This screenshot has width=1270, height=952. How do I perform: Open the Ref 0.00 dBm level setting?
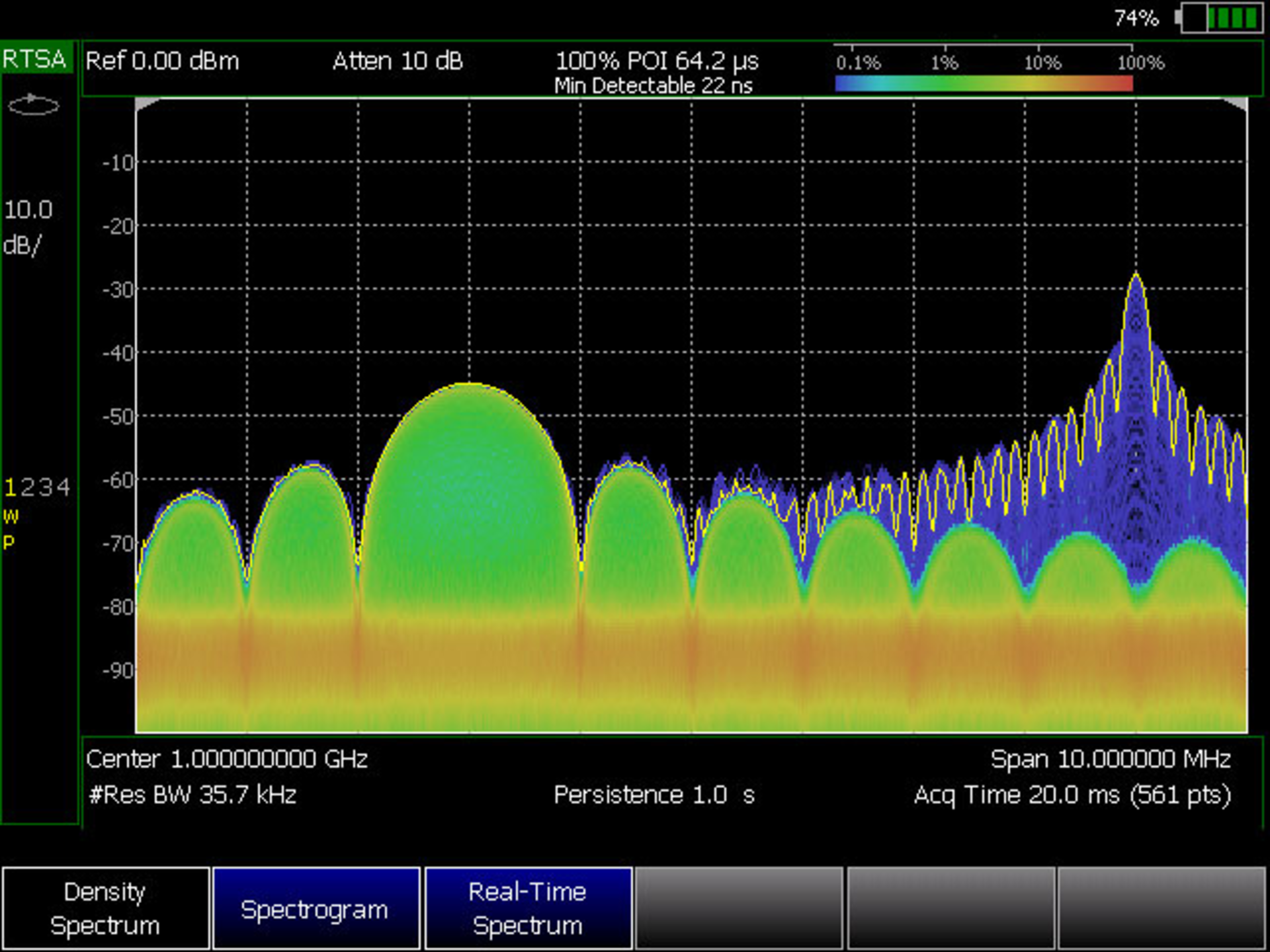tap(163, 61)
